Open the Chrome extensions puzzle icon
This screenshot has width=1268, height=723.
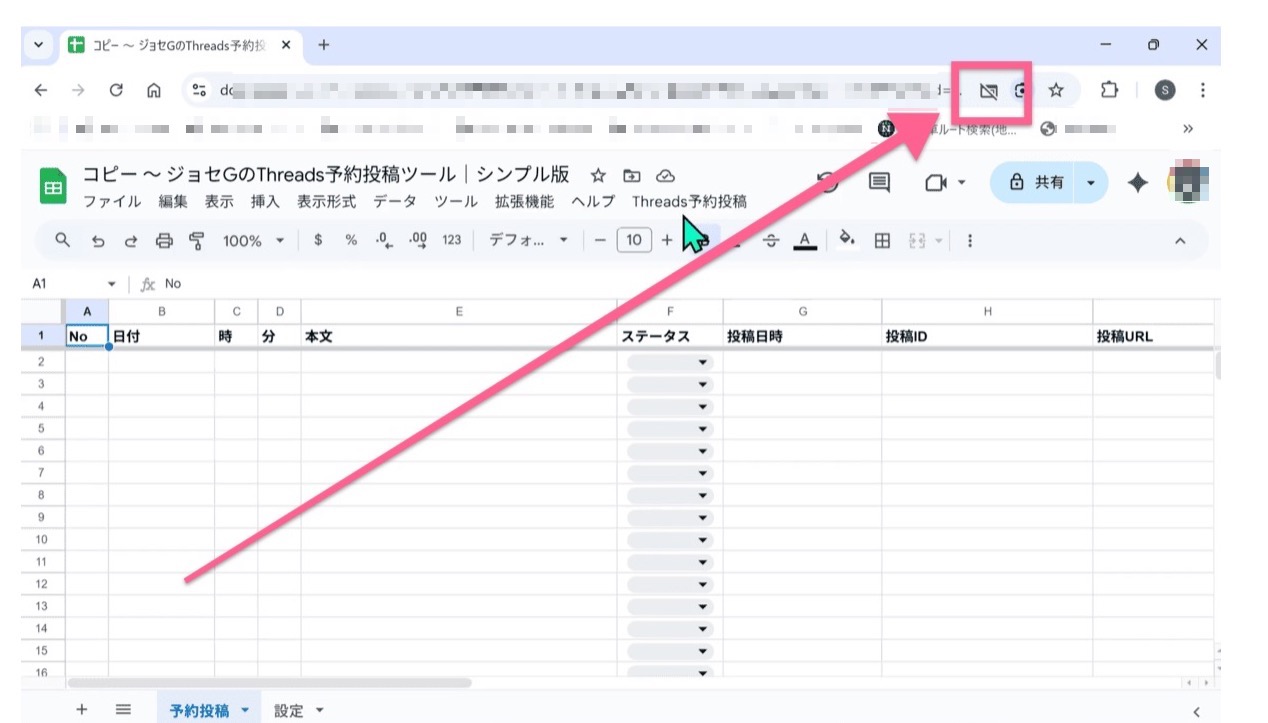[1108, 90]
